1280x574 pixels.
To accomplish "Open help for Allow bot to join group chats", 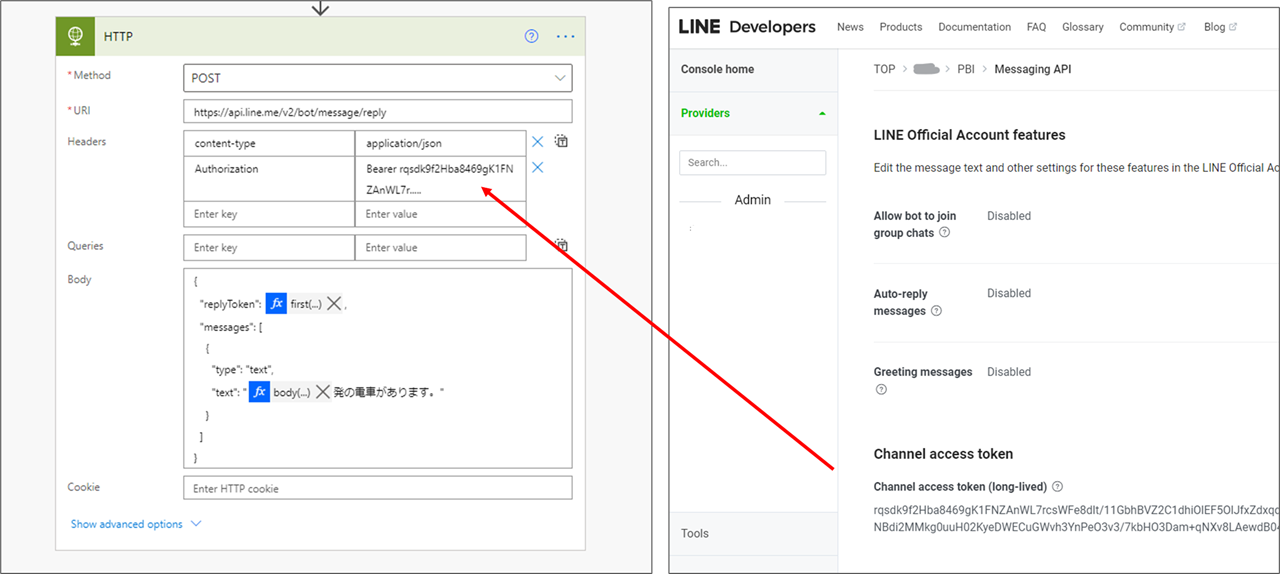I will coord(944,233).
